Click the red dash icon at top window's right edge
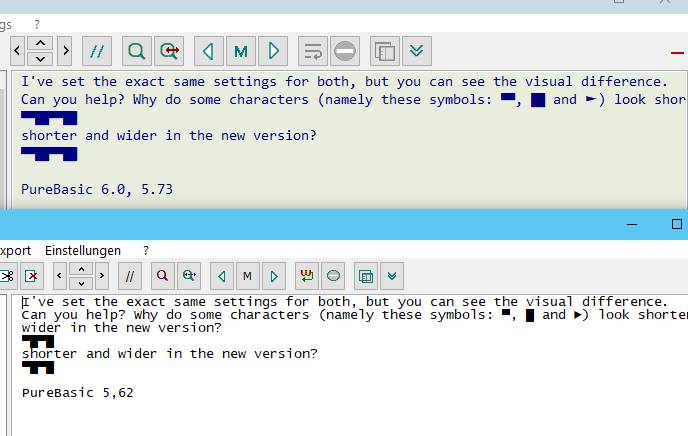 pos(677,53)
